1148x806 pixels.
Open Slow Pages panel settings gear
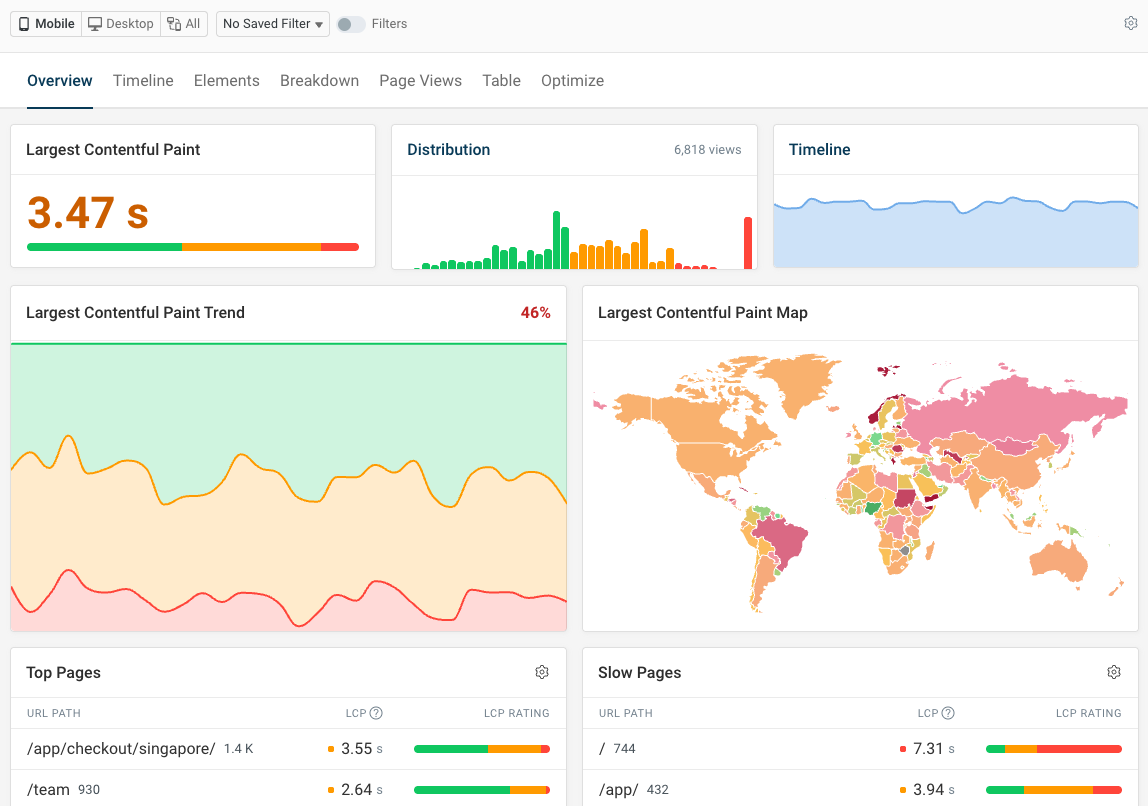tap(1114, 672)
